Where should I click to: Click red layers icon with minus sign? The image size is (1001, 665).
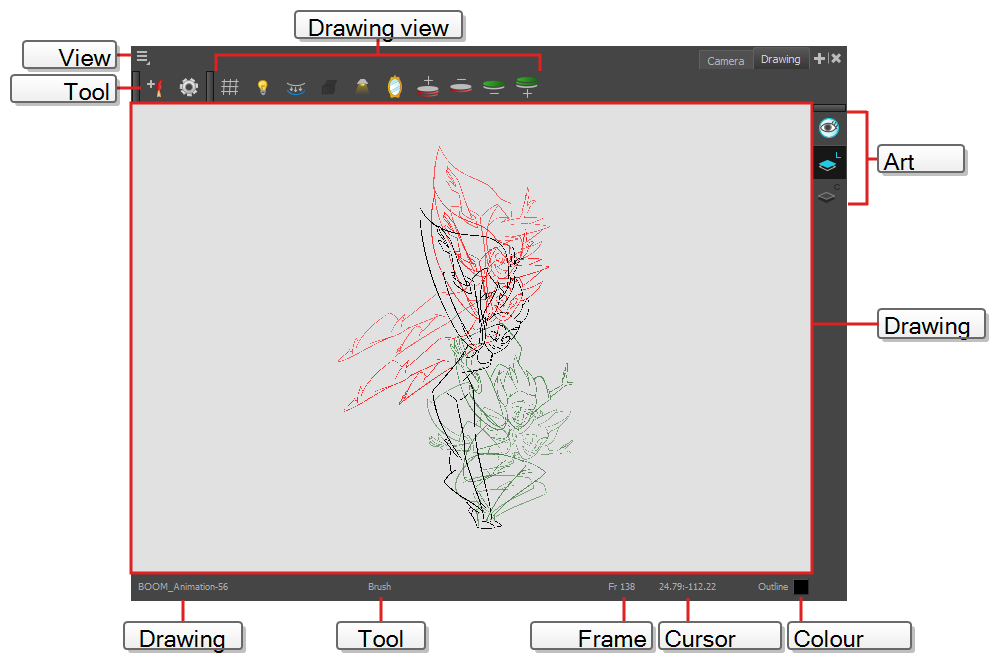[x=460, y=87]
